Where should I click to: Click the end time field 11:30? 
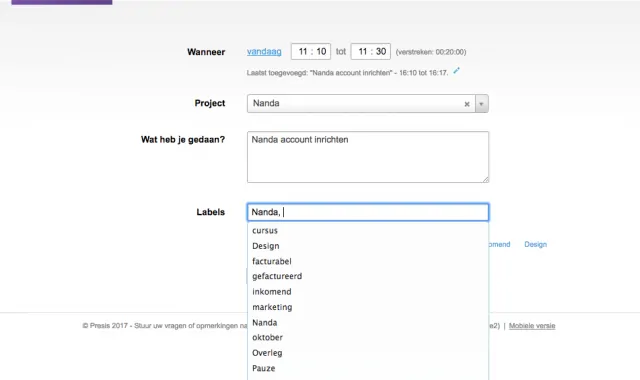(371, 51)
